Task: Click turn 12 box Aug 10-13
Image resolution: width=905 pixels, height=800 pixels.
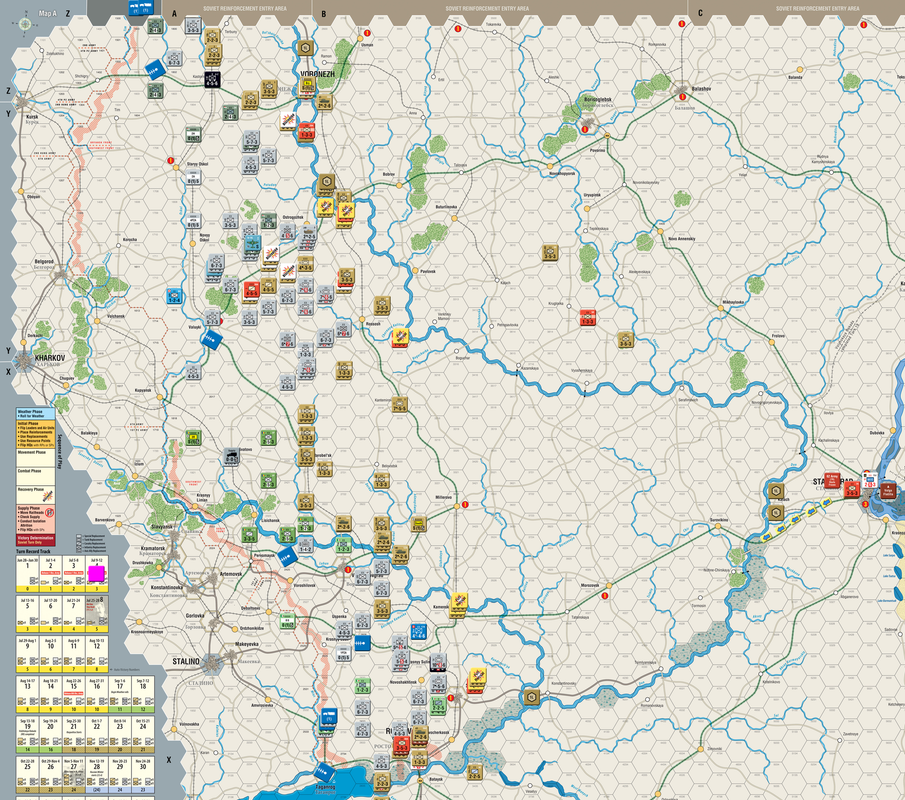Action: [x=96, y=655]
